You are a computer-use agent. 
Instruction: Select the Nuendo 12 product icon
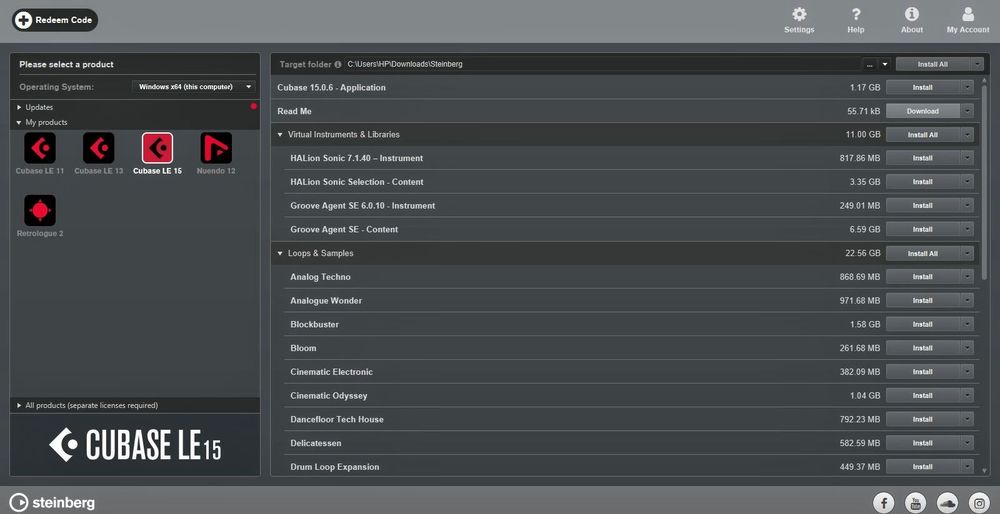(x=216, y=148)
